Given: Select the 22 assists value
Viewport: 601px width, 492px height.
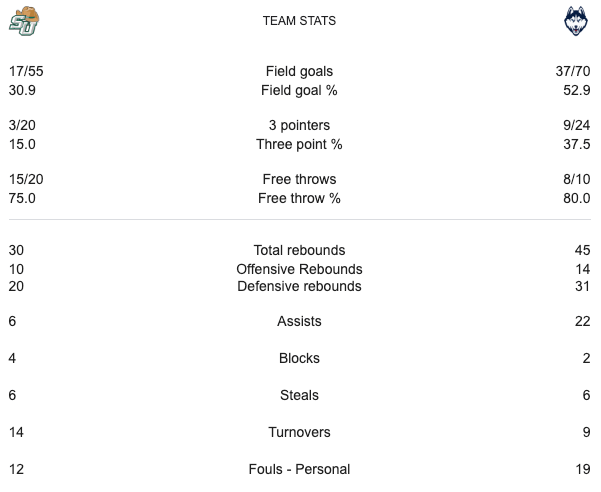Looking at the screenshot, I should (x=583, y=322).
